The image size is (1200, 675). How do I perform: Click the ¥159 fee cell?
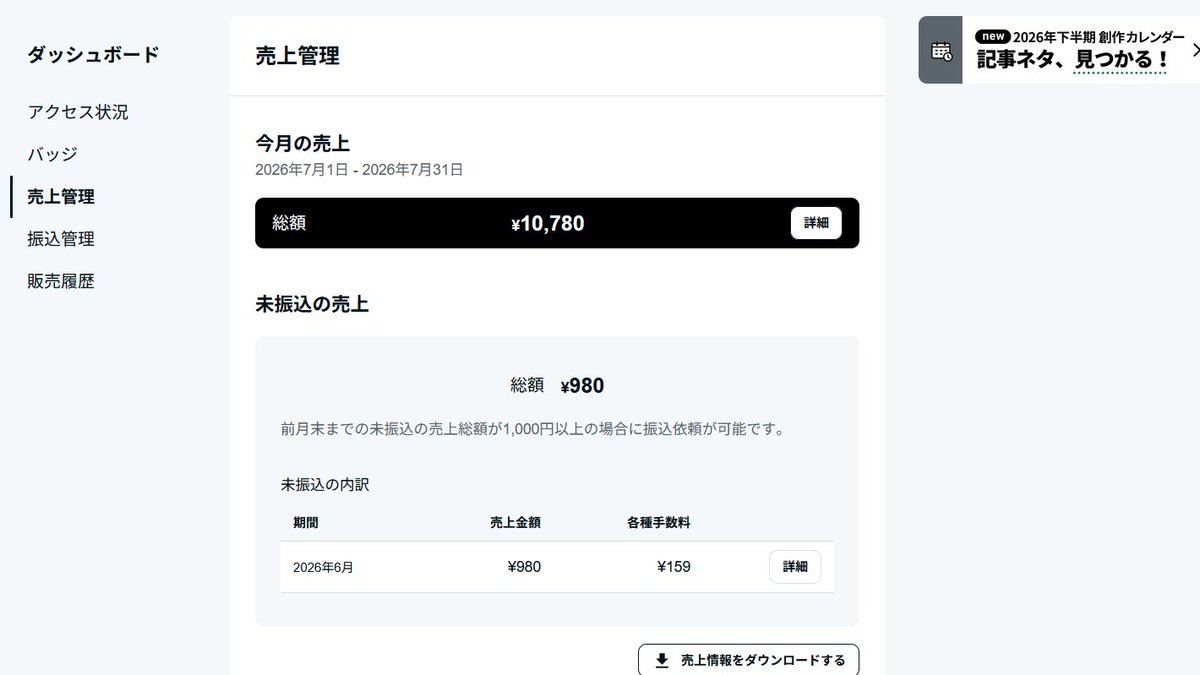tap(674, 567)
